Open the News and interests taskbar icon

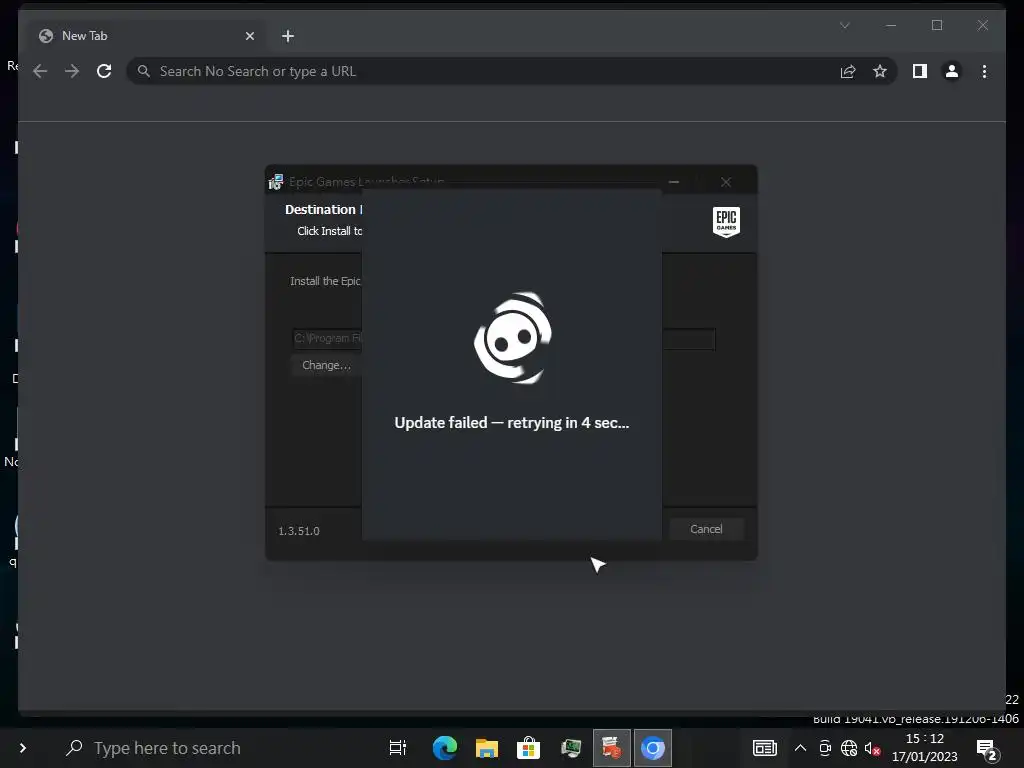pyautogui.click(x=765, y=748)
